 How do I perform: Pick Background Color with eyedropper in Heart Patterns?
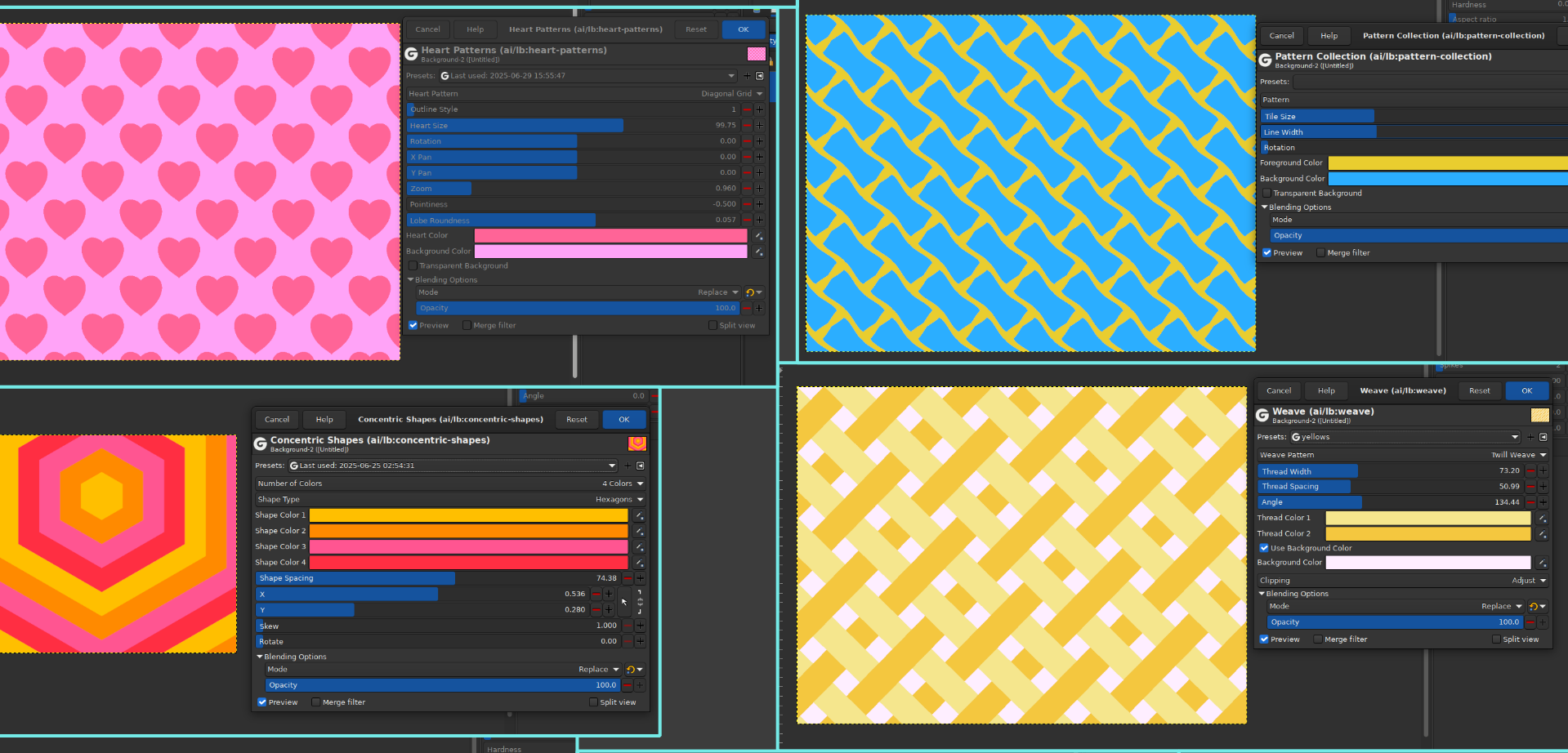coord(759,252)
